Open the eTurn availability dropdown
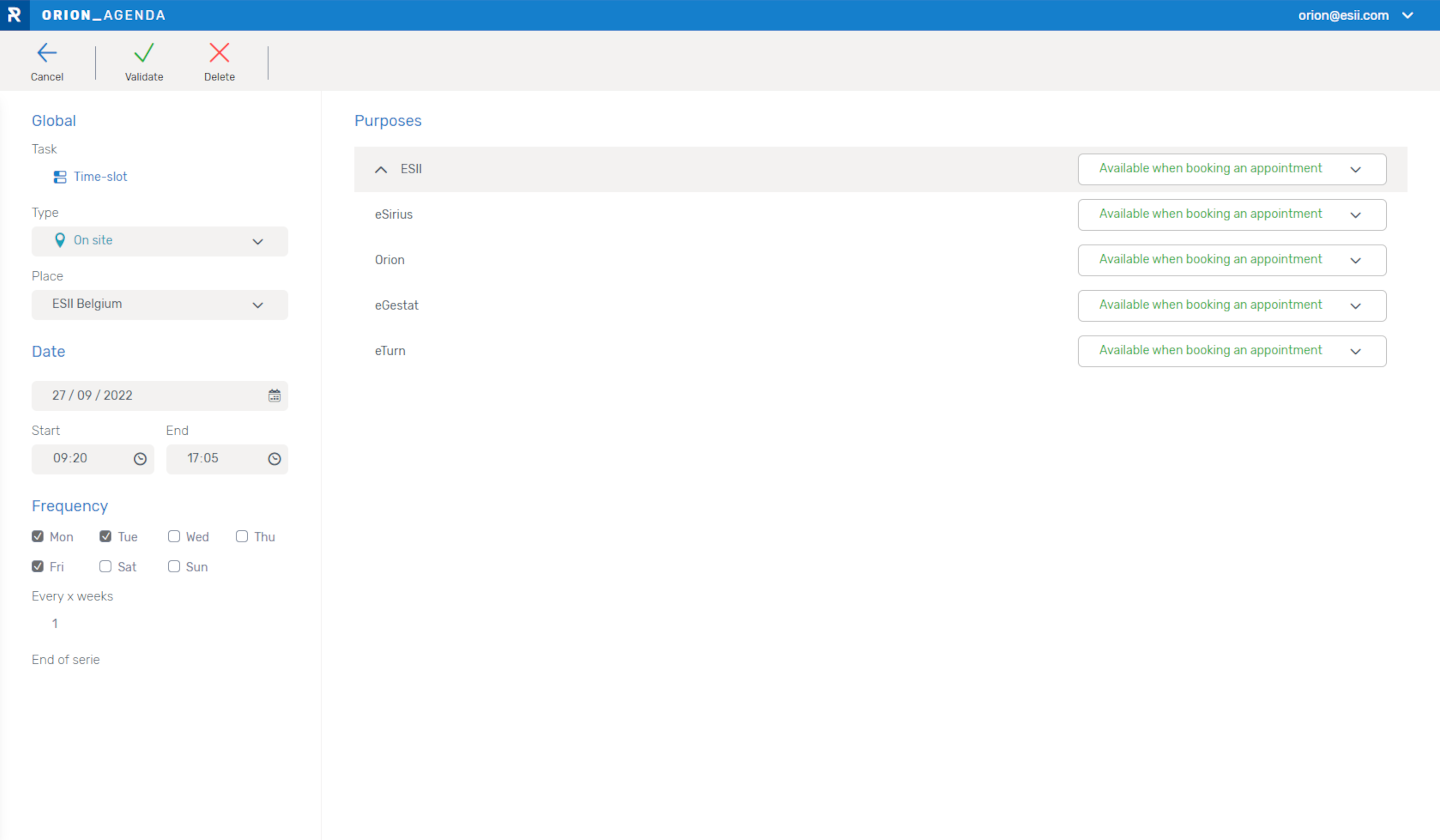 click(x=1232, y=351)
